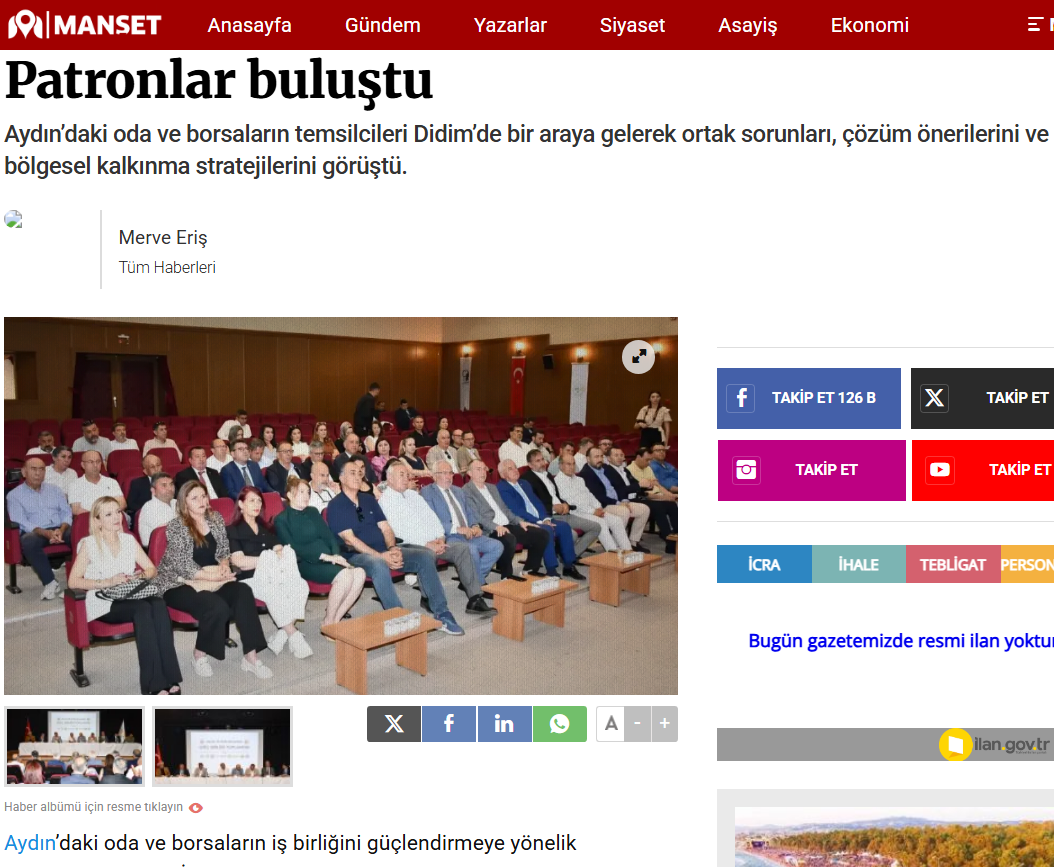Select the PERSONEL tab
The height and width of the screenshot is (867, 1054).
pyautogui.click(x=1027, y=564)
